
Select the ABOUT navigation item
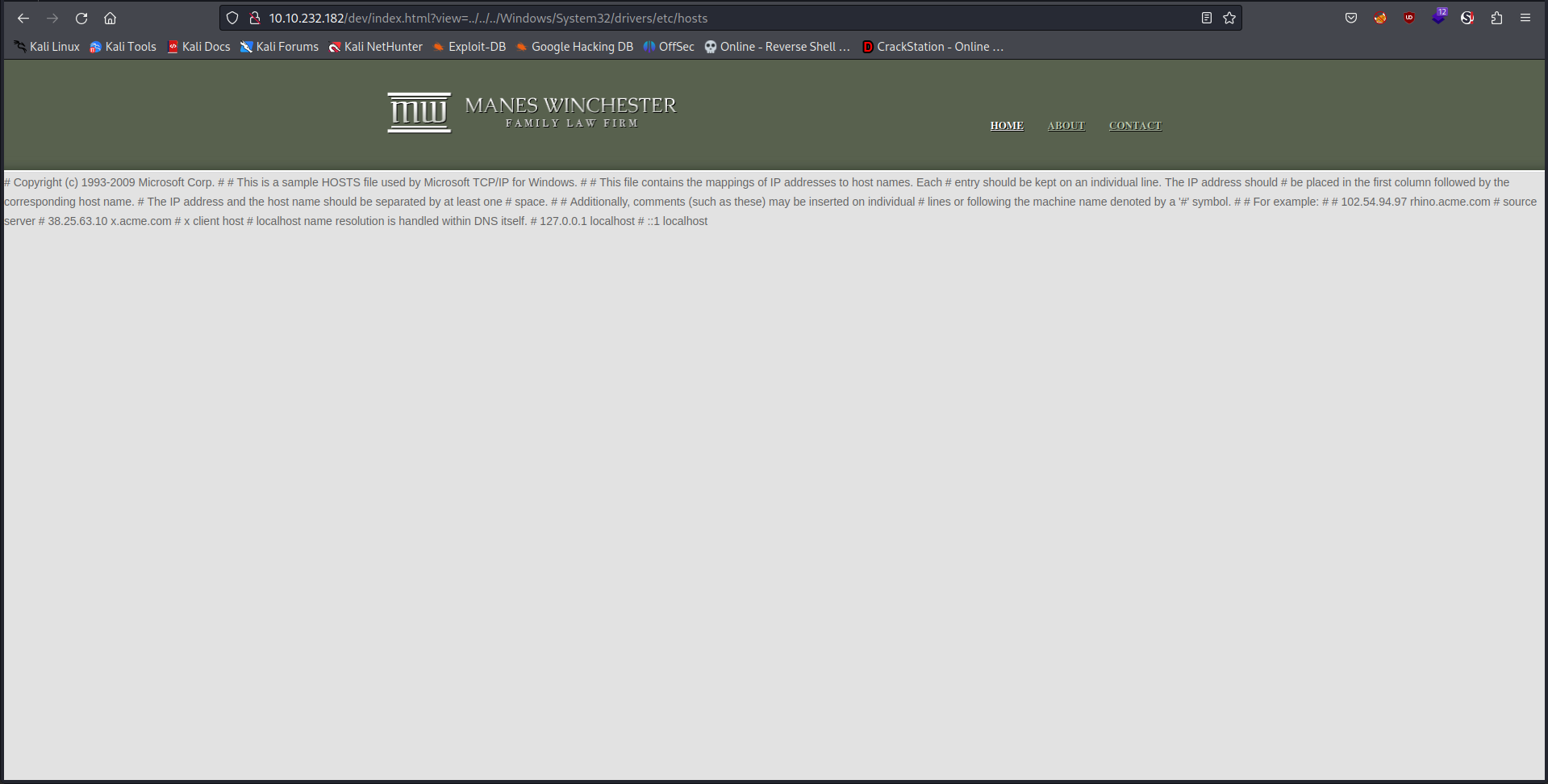point(1066,126)
